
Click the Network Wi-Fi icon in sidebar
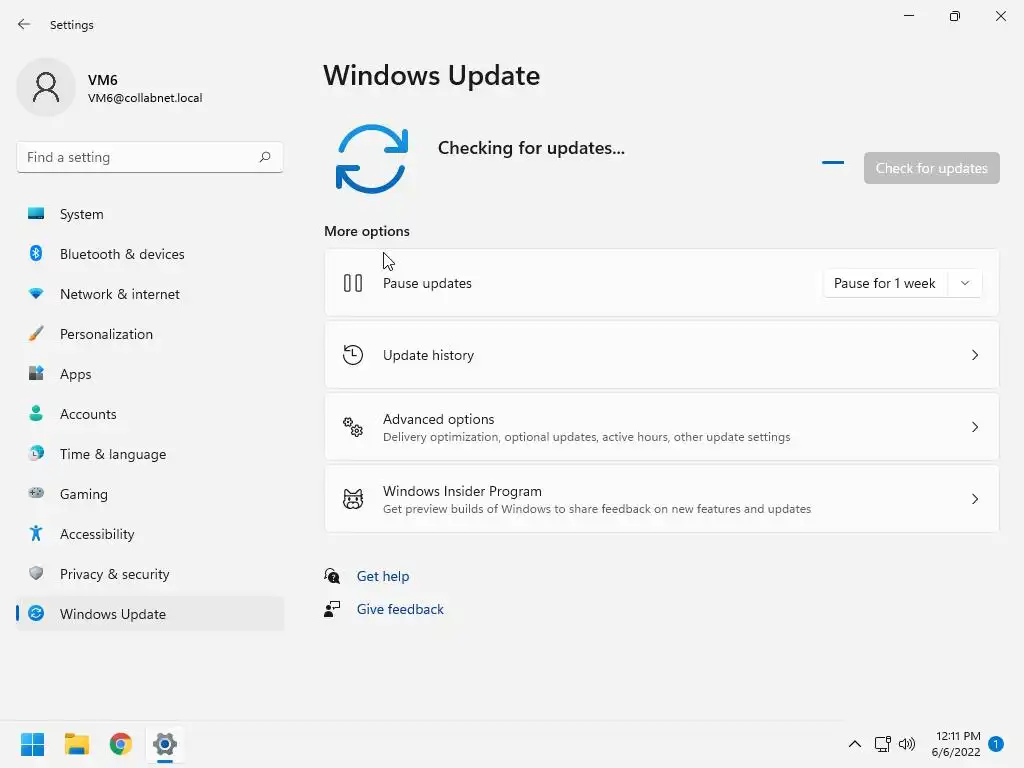tap(36, 294)
